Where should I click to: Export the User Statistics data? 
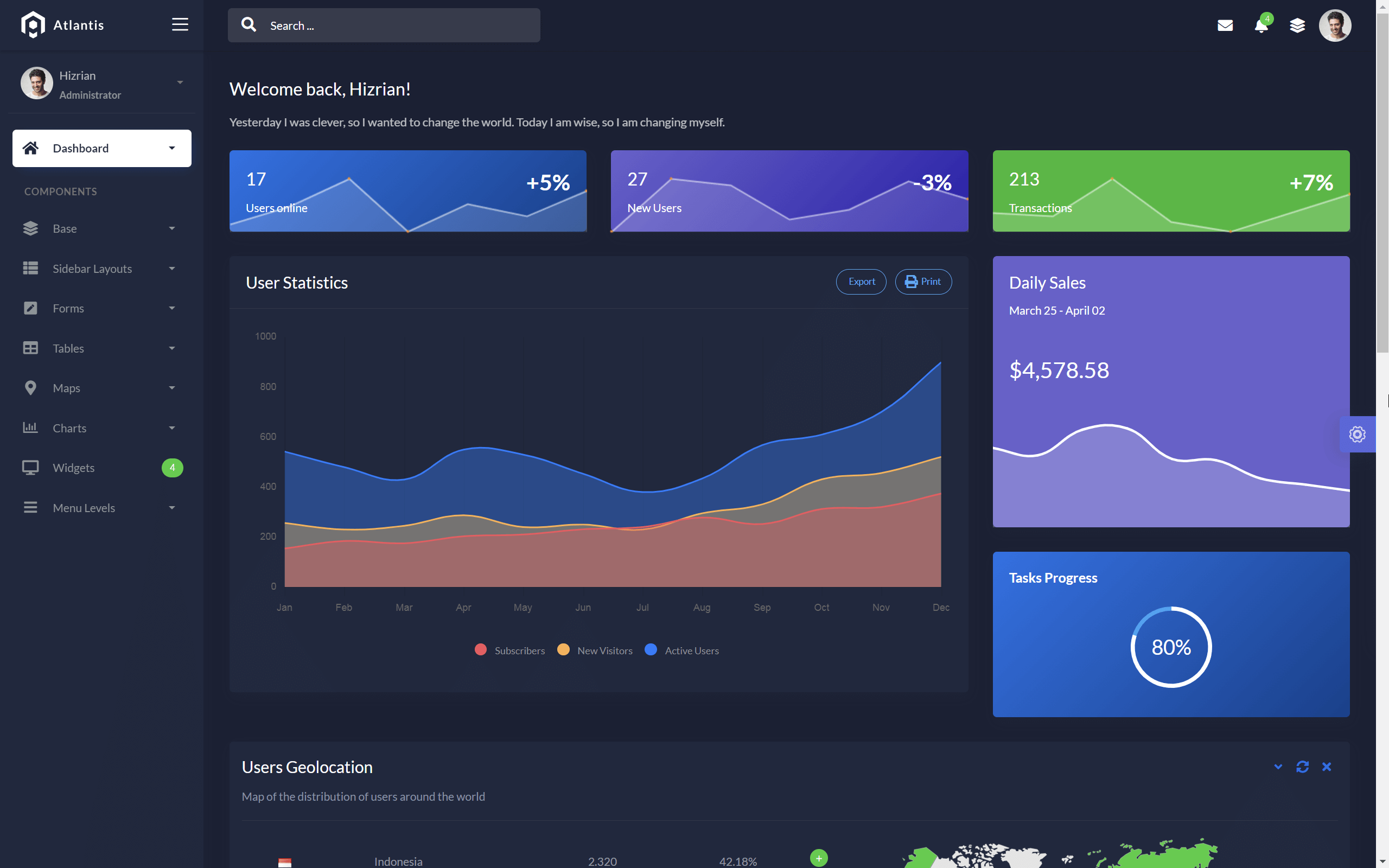click(x=861, y=282)
